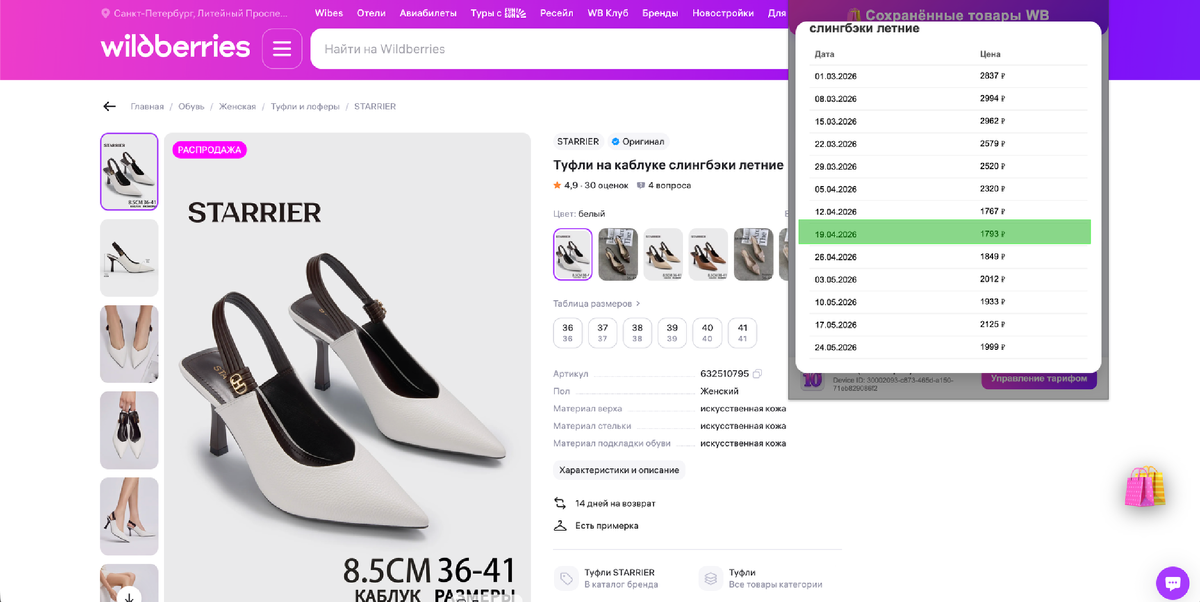Image resolution: width=1200 pixels, height=602 pixels.
Task: Click price 2012 ₽ for 03.05.2026
Action: [x=992, y=279]
